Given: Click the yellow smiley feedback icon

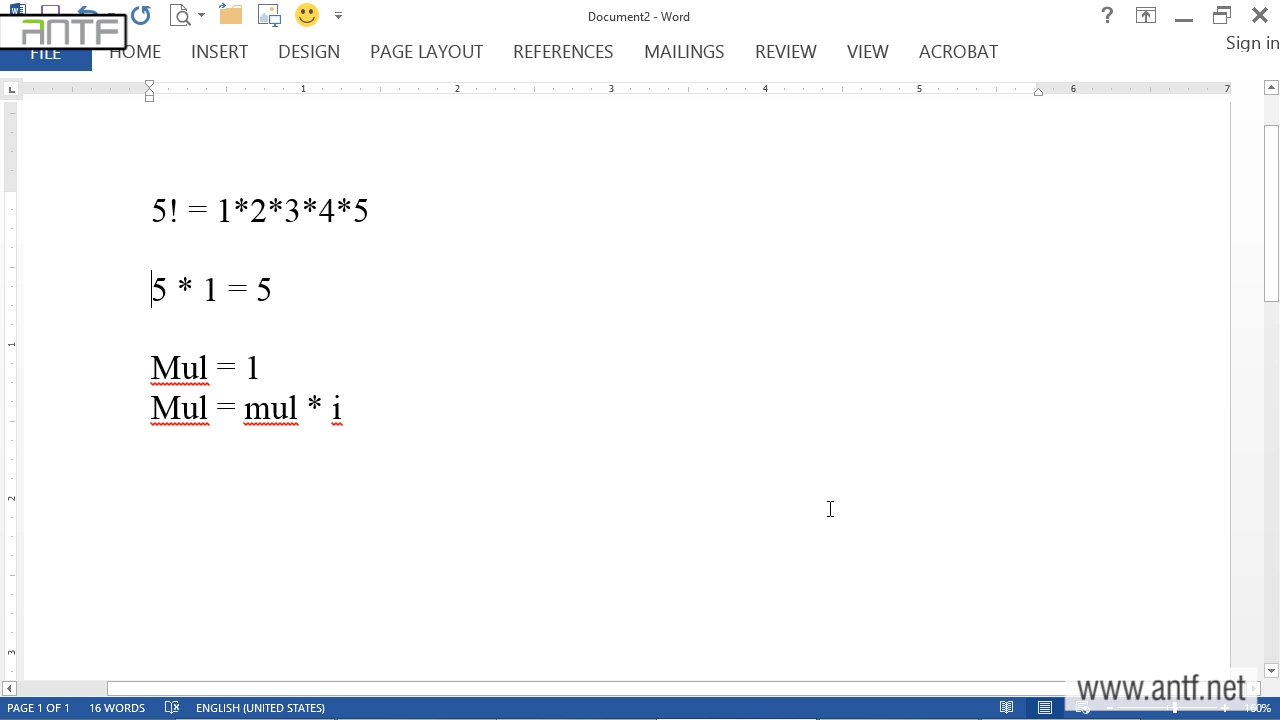Looking at the screenshot, I should coord(307,15).
